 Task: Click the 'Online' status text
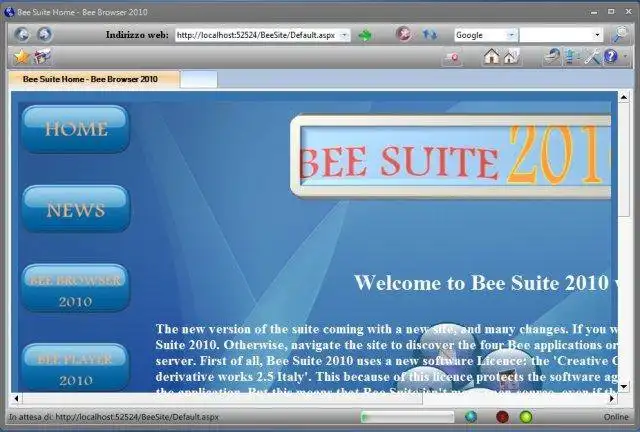click(x=616, y=417)
